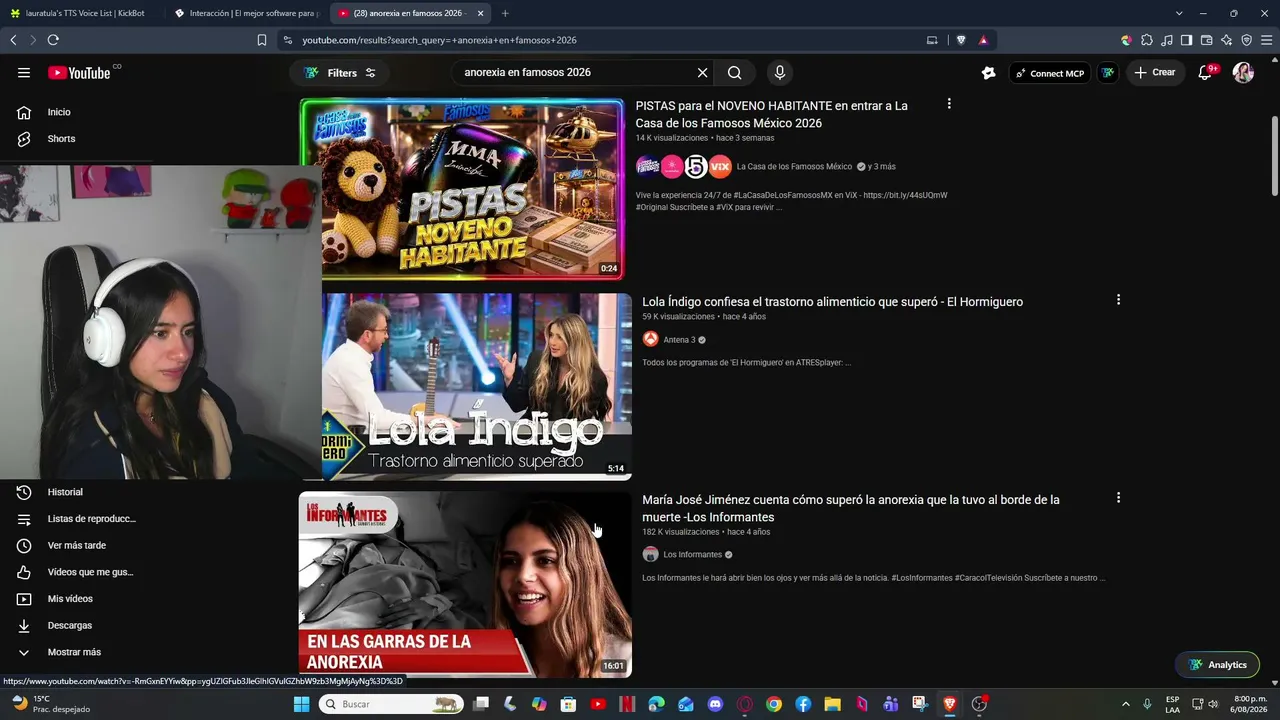
Task: Open File Explorer from the taskbar
Action: tap(832, 704)
